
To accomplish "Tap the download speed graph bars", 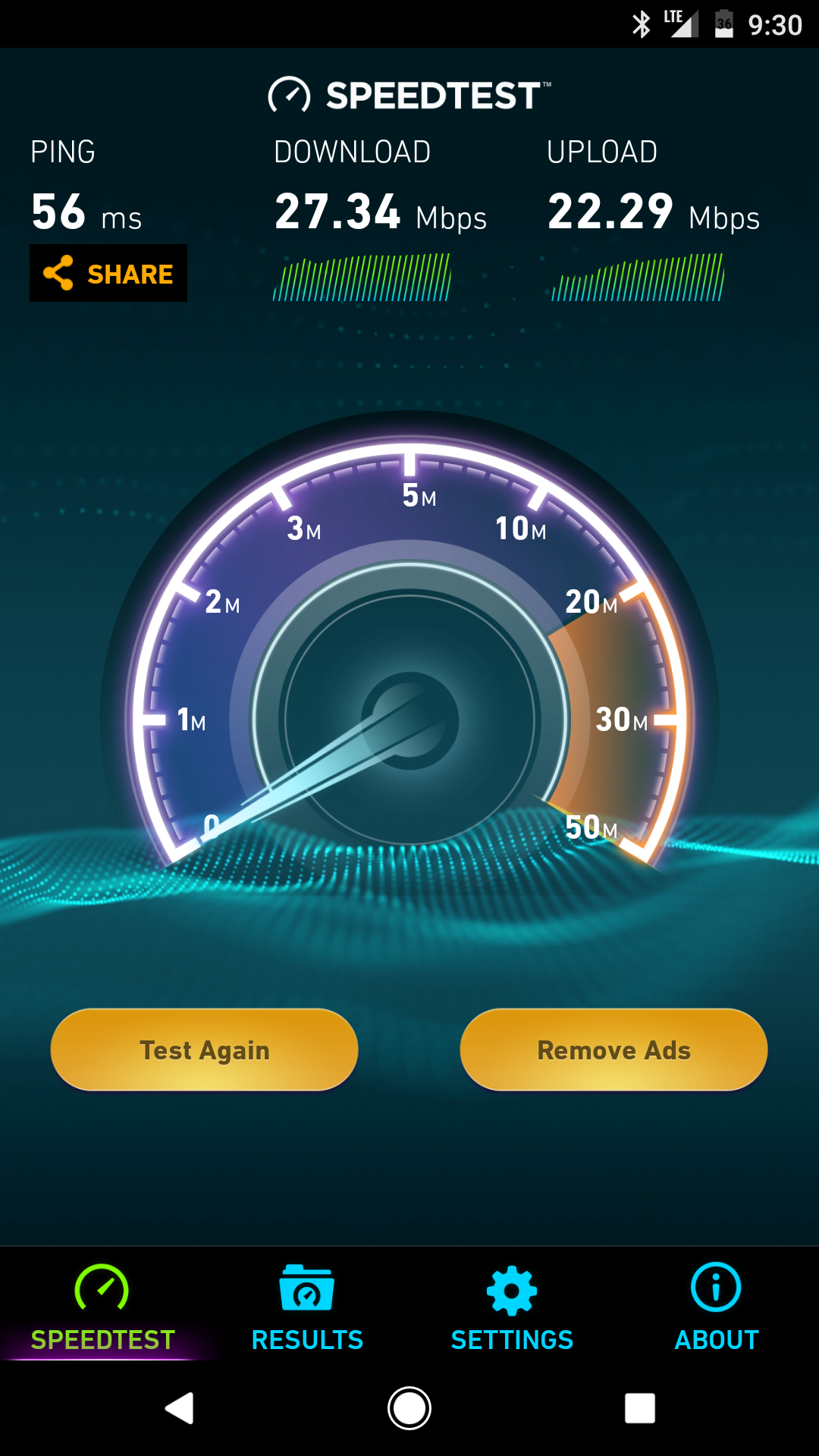I will point(362,278).
